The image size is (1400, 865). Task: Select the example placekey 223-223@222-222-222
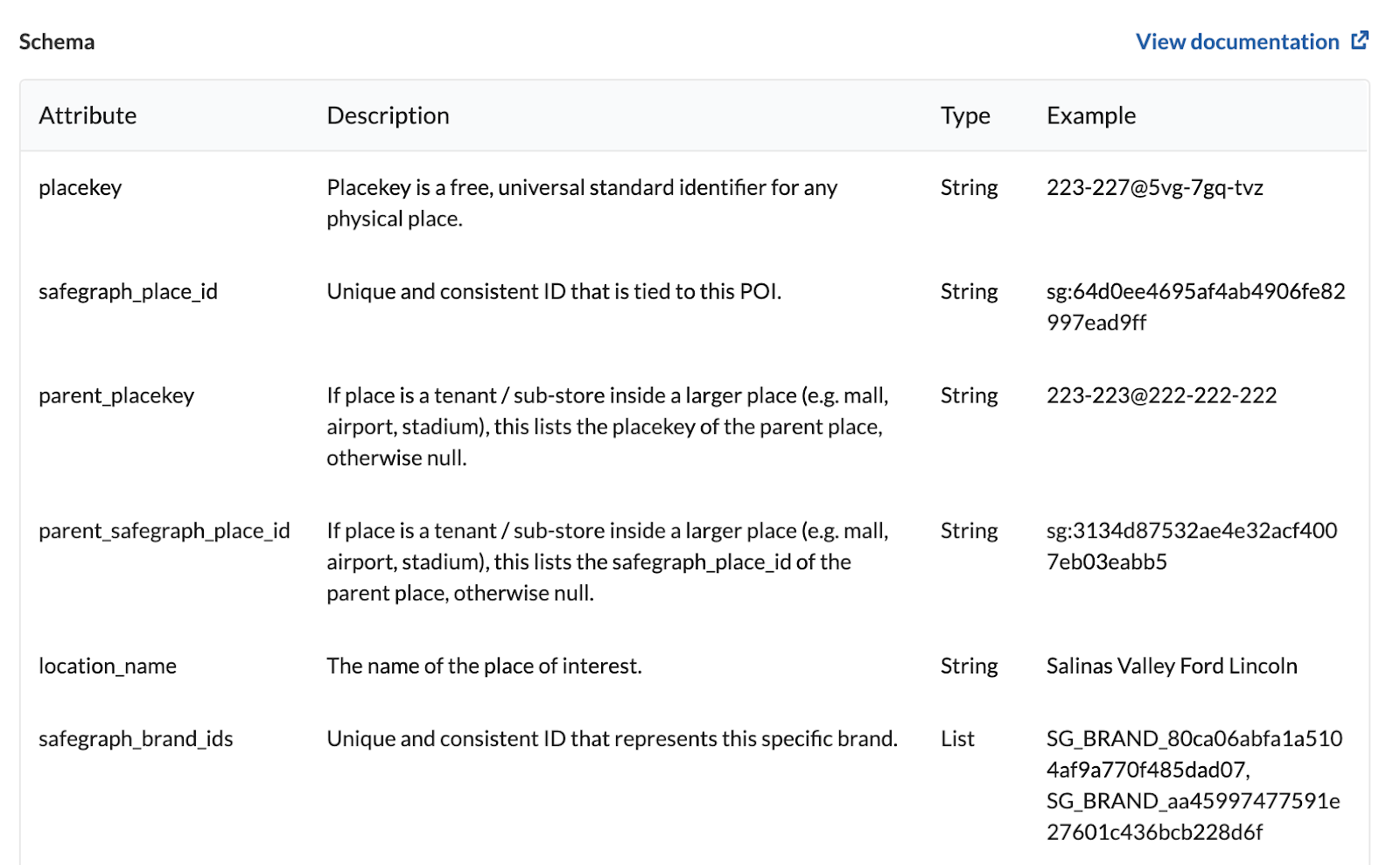pyautogui.click(x=1161, y=395)
